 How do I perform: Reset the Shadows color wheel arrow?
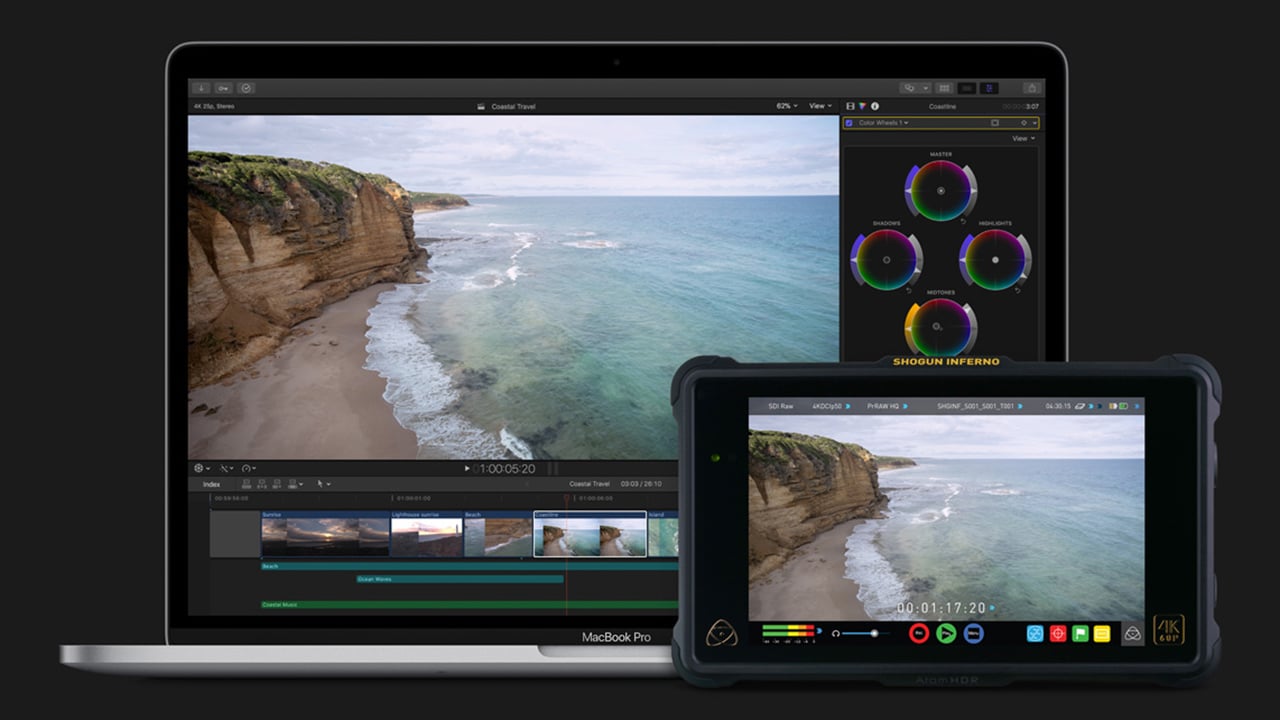(909, 289)
